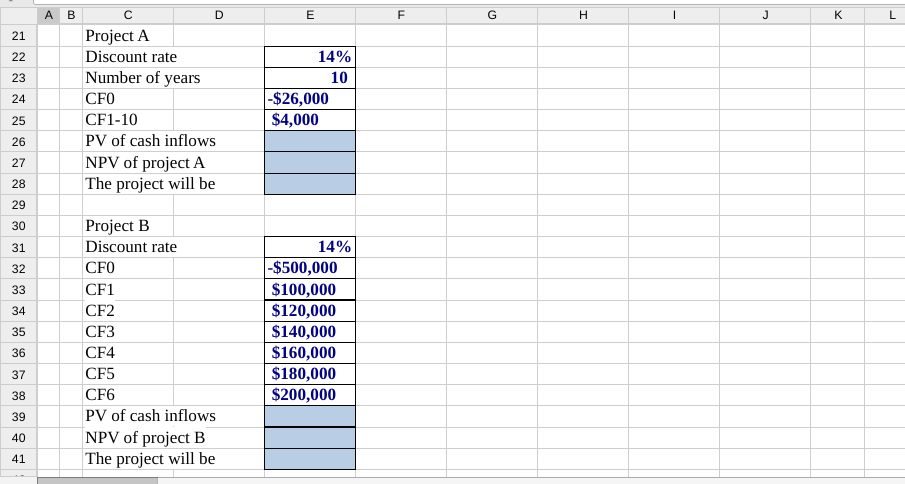Click Project A discount rate 14% cell
Image resolution: width=905 pixels, height=484 pixels.
tap(310, 57)
